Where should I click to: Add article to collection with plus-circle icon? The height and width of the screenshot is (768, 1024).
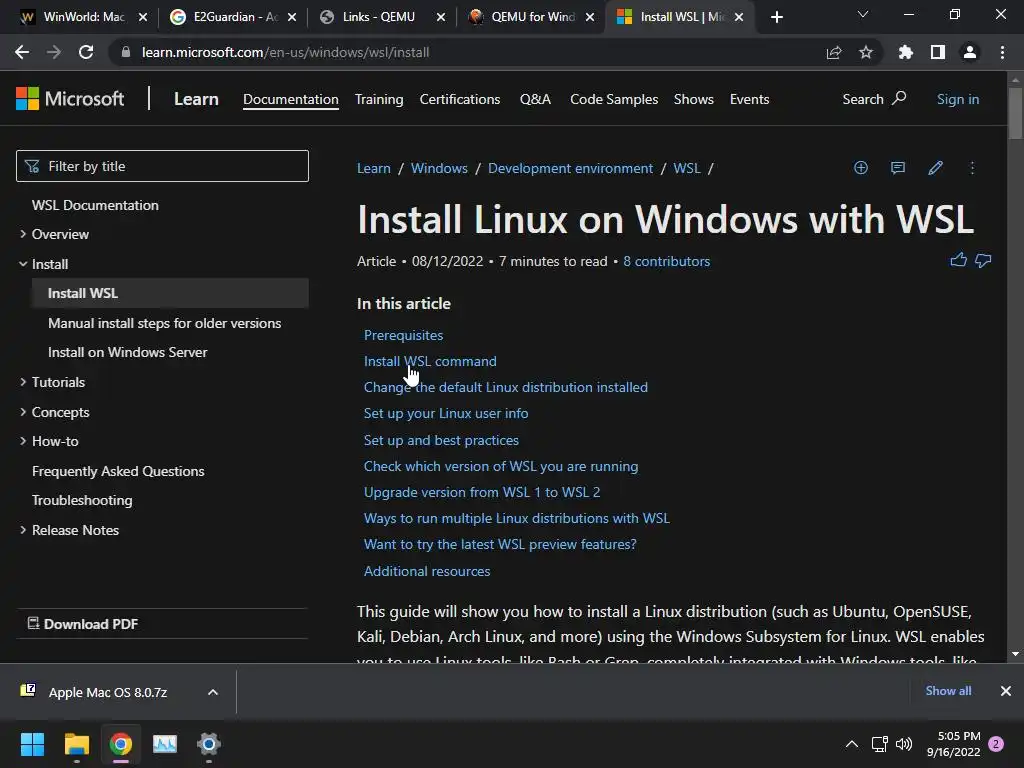pyautogui.click(x=861, y=168)
